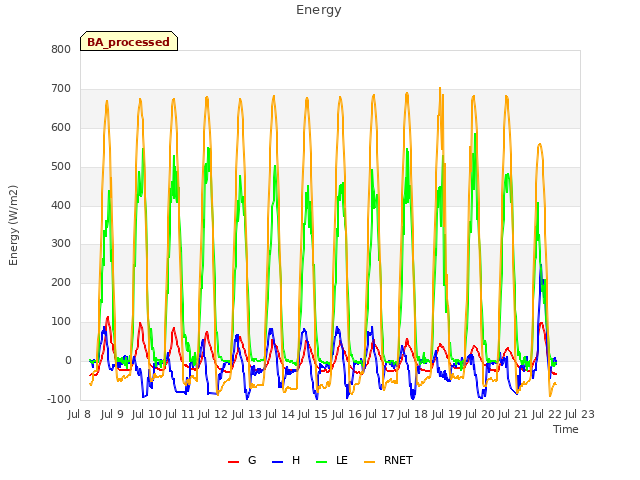Image resolution: width=640 pixels, height=480 pixels.
Task: Click the Jul 21 x-axis label
Action: pos(513,414)
